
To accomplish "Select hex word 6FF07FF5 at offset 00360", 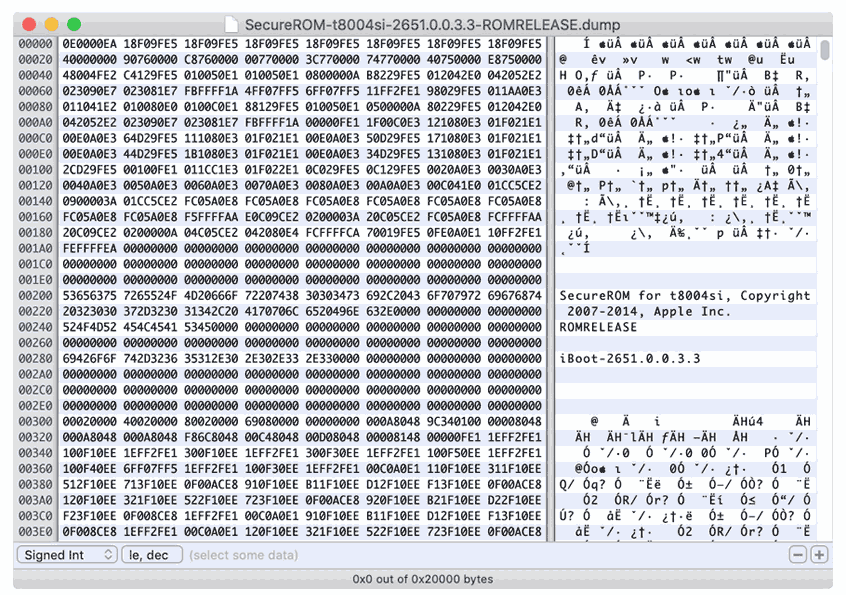I will (x=150, y=469).
